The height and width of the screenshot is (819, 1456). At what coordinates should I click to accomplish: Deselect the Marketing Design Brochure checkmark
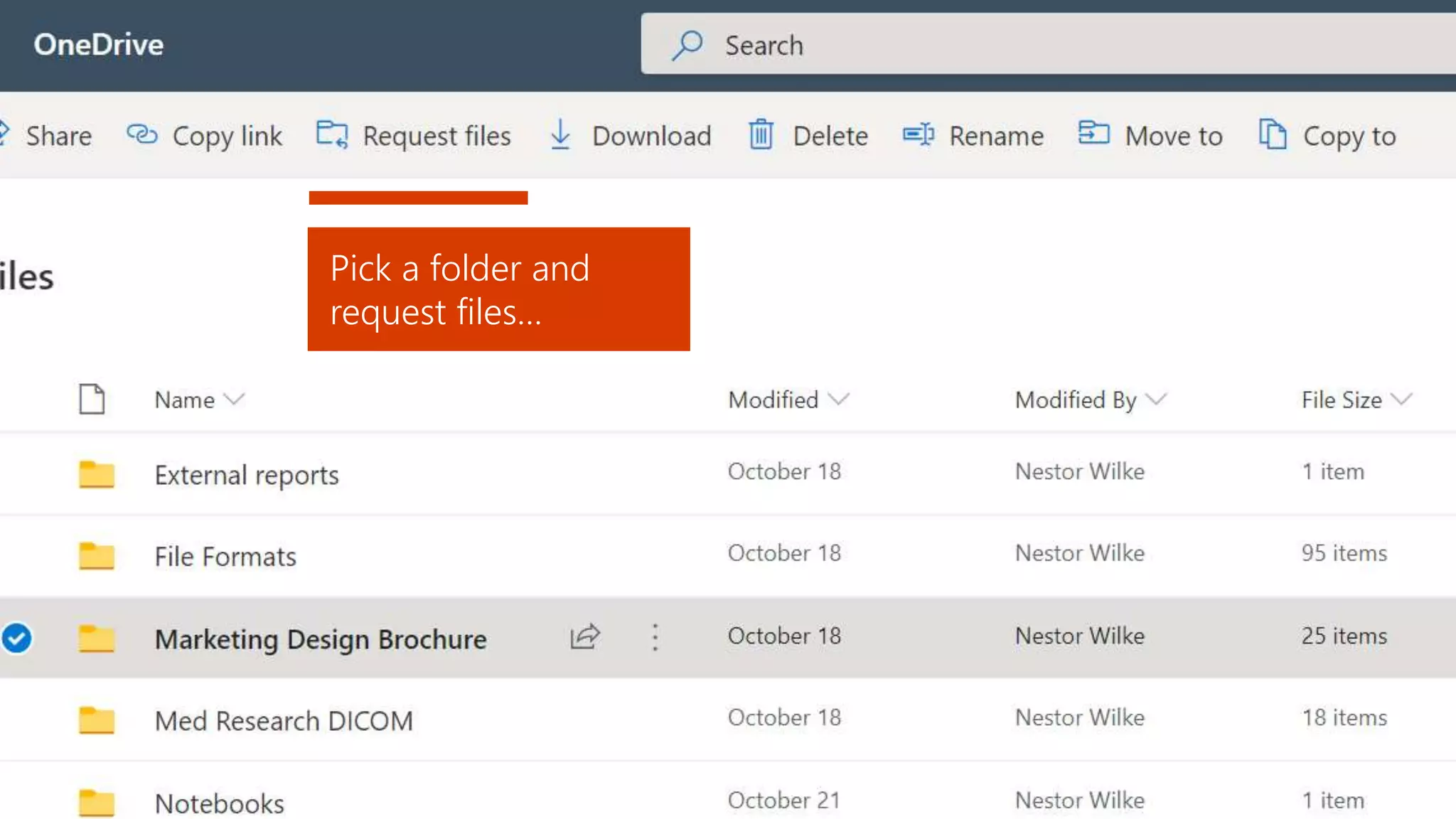16,638
